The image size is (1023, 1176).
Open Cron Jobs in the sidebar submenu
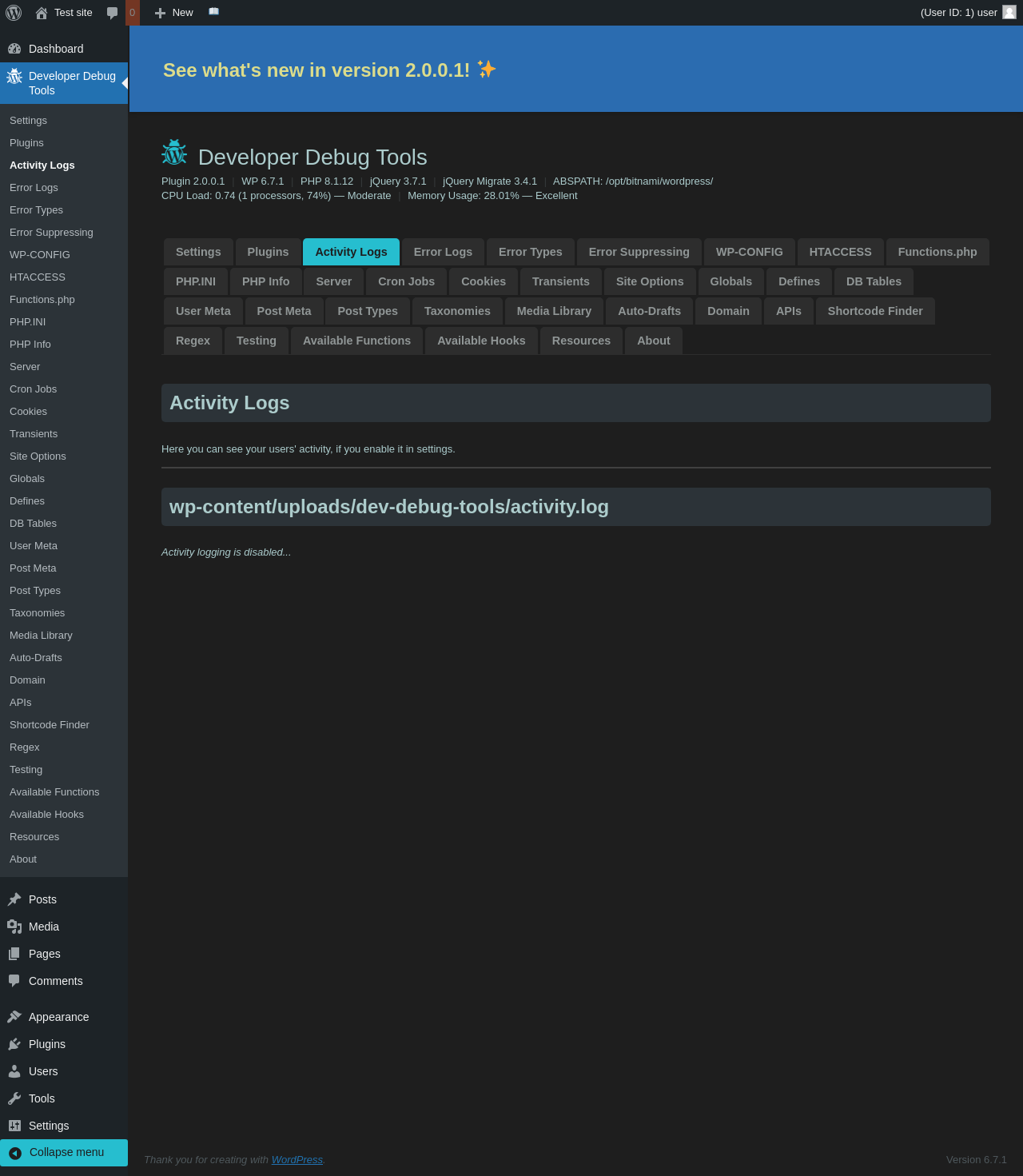[34, 389]
